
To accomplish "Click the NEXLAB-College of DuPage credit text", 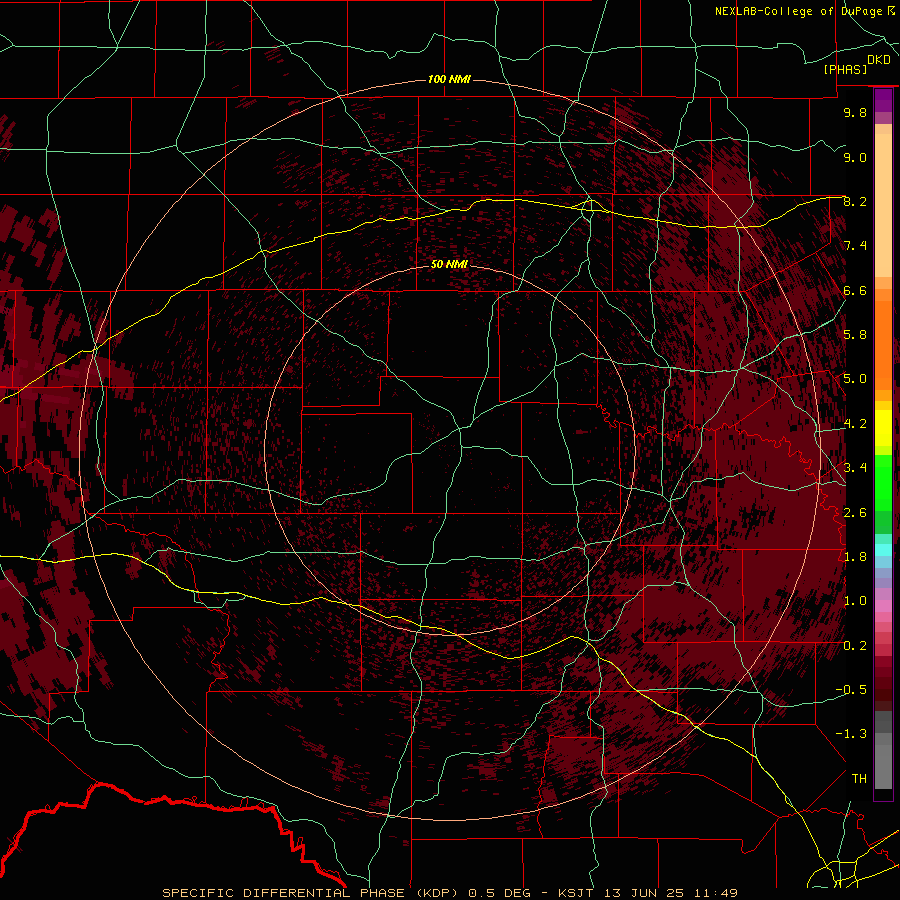I will pos(804,11).
